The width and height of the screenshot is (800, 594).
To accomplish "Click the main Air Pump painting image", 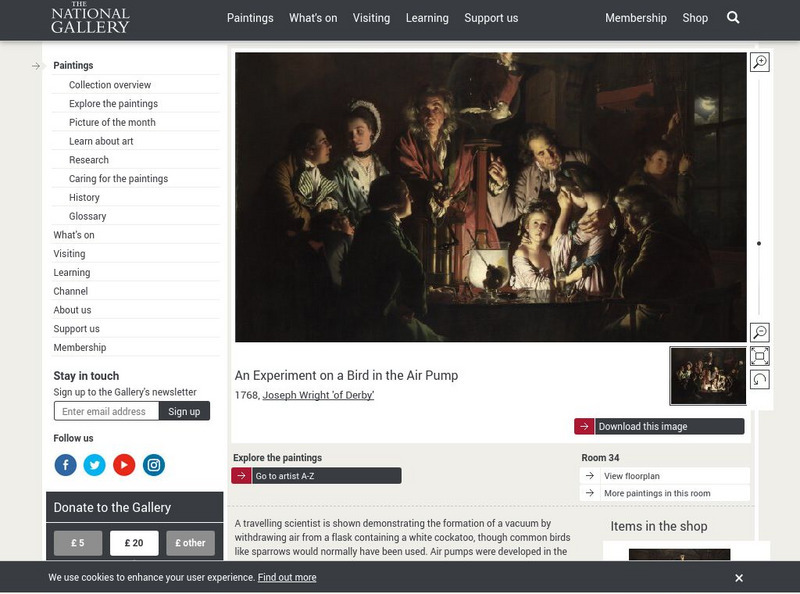I will [x=490, y=197].
